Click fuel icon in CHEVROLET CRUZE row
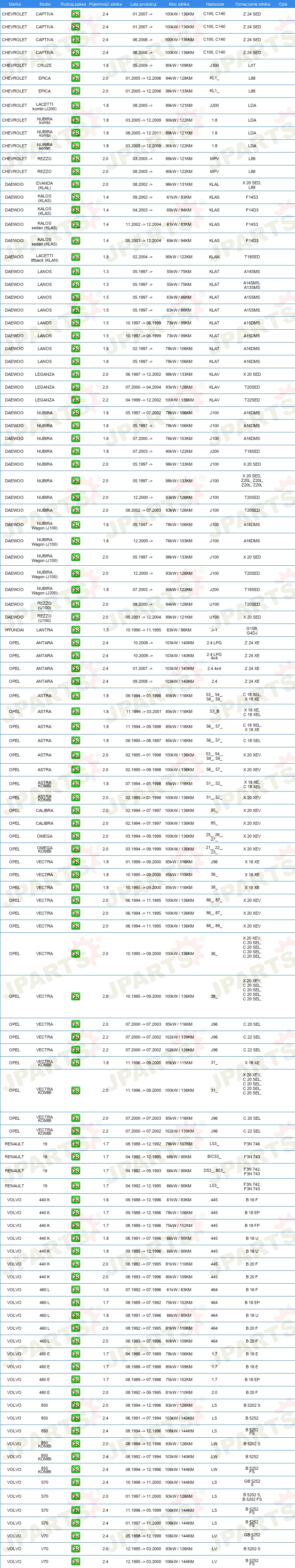This screenshot has width=295, height=1568. point(75,65)
